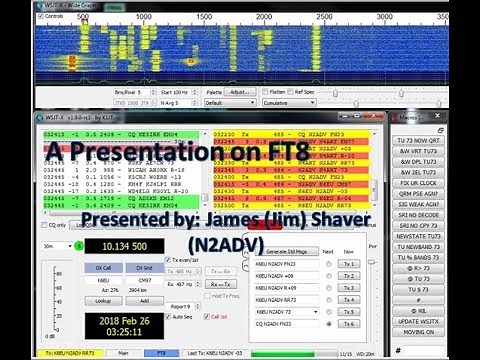Click the Pwr slider handle

pos(372,262)
